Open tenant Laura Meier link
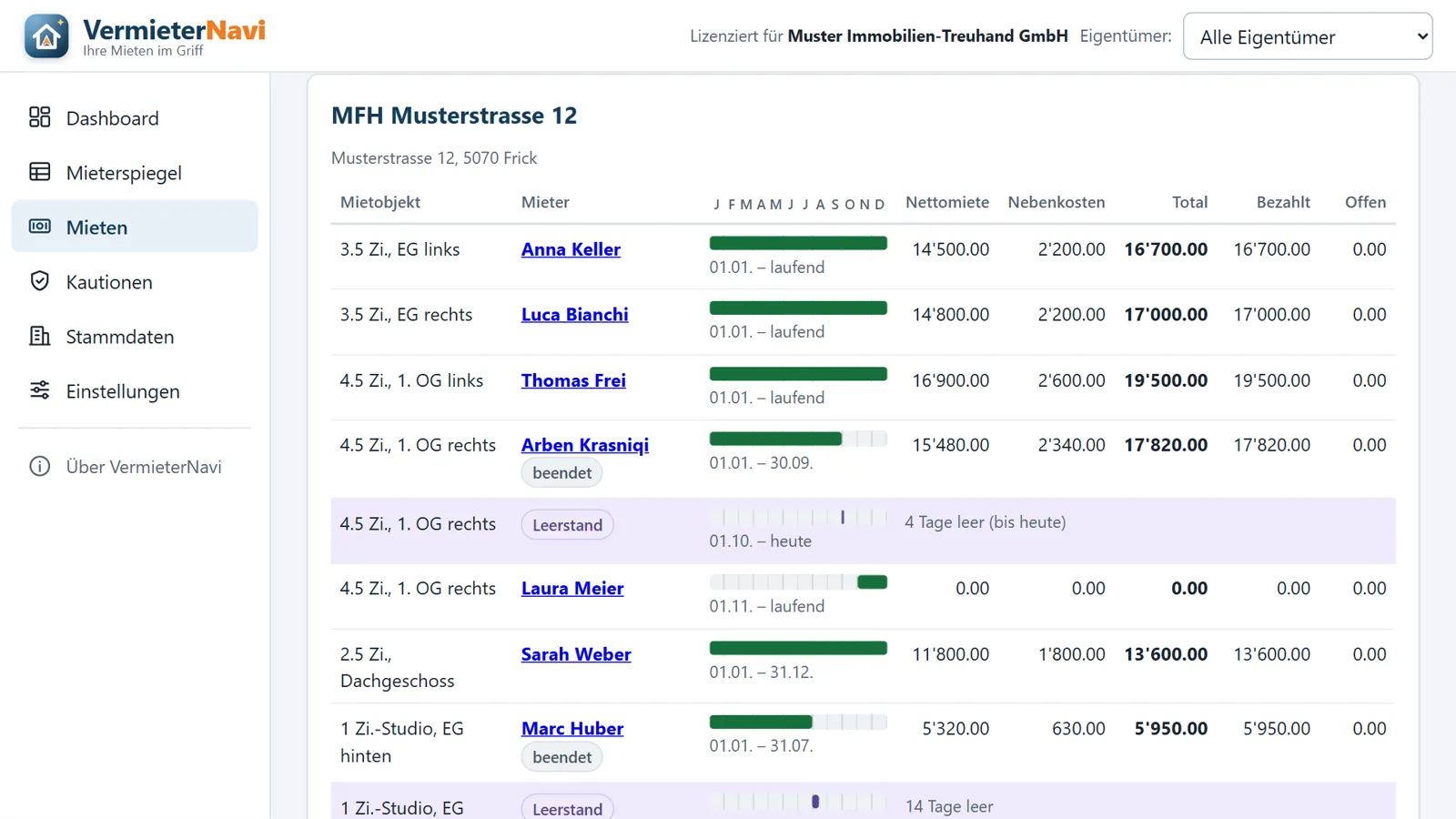The height and width of the screenshot is (819, 1456). click(572, 589)
